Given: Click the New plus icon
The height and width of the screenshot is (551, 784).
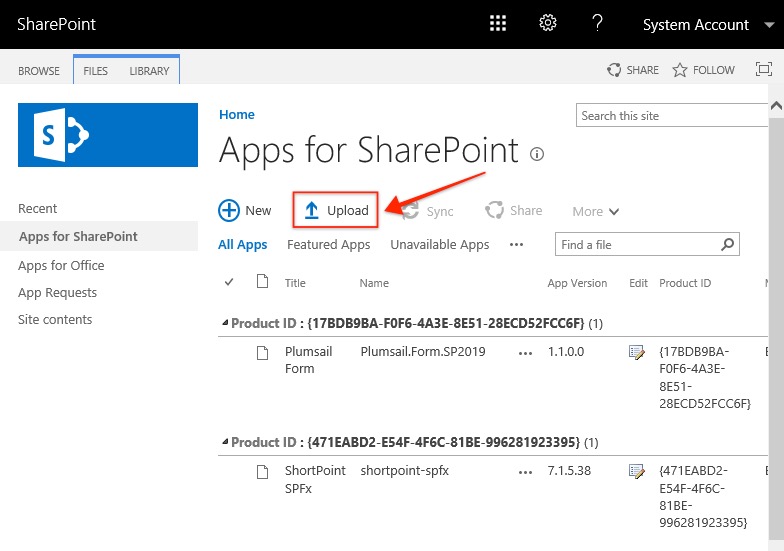Looking at the screenshot, I should tap(228, 210).
